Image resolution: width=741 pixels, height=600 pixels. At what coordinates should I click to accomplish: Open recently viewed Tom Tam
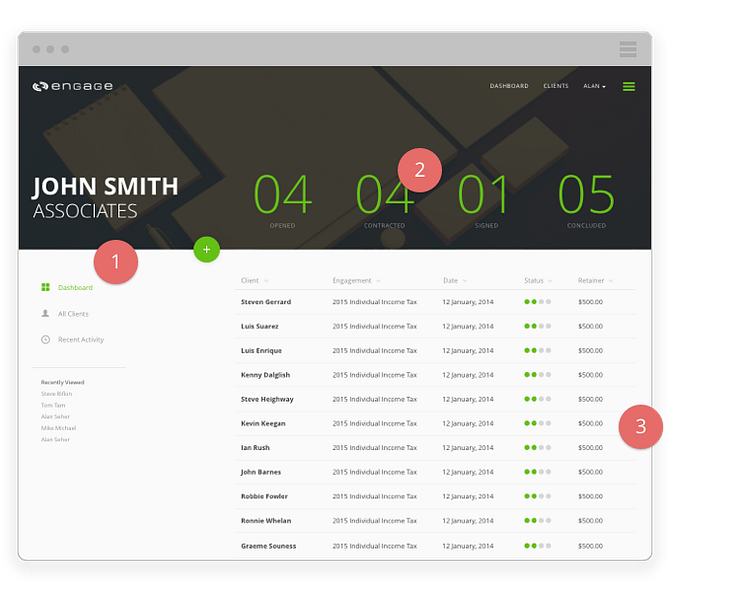[53, 405]
